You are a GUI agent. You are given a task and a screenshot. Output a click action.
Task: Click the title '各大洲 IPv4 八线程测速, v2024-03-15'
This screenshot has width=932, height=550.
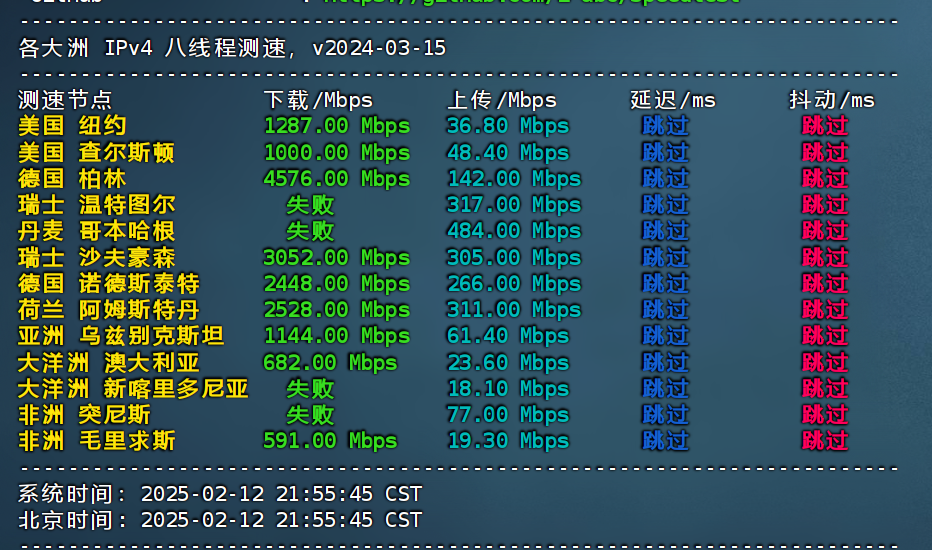232,48
